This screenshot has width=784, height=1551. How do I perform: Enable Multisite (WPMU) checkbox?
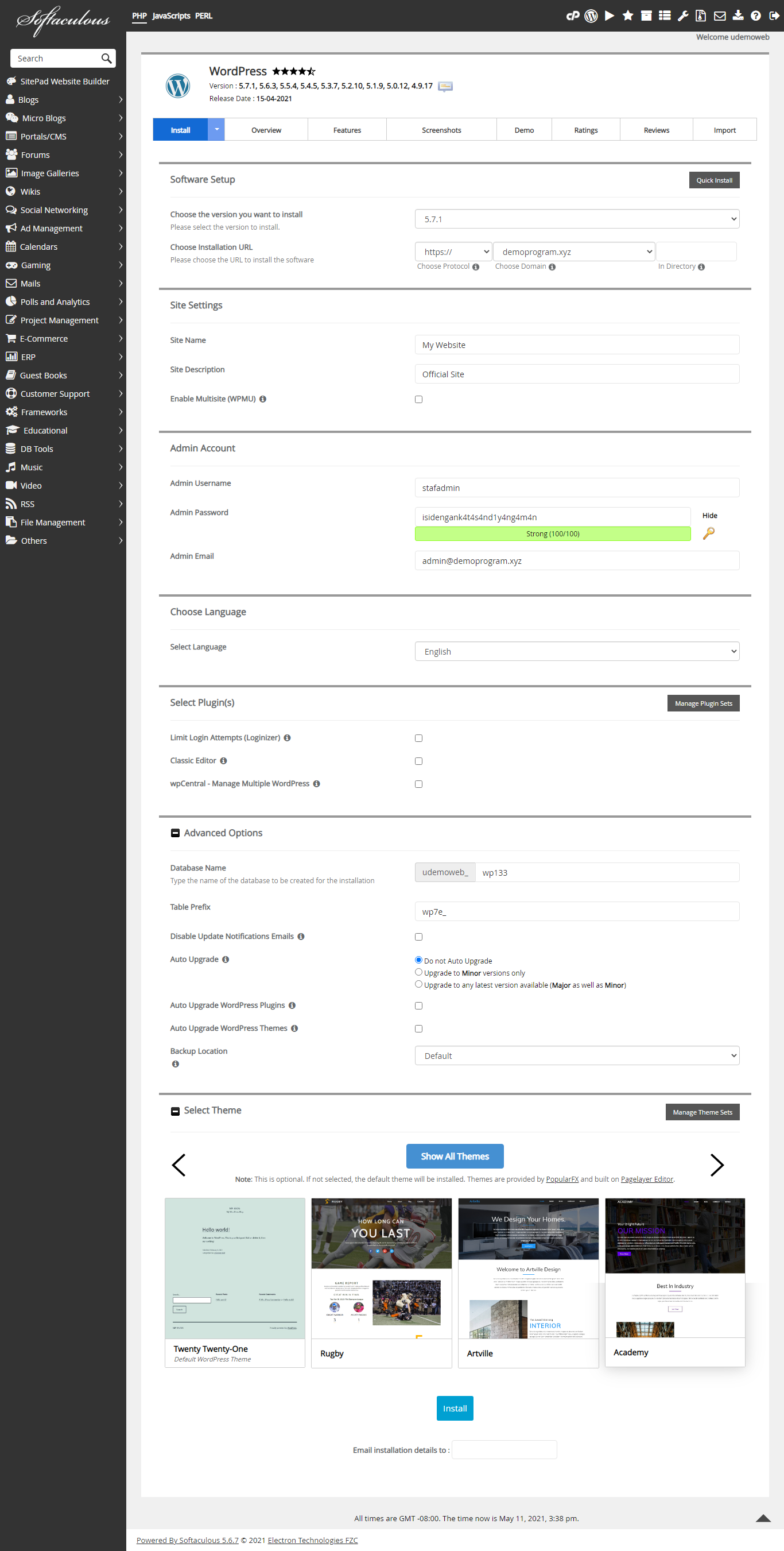pyautogui.click(x=419, y=399)
